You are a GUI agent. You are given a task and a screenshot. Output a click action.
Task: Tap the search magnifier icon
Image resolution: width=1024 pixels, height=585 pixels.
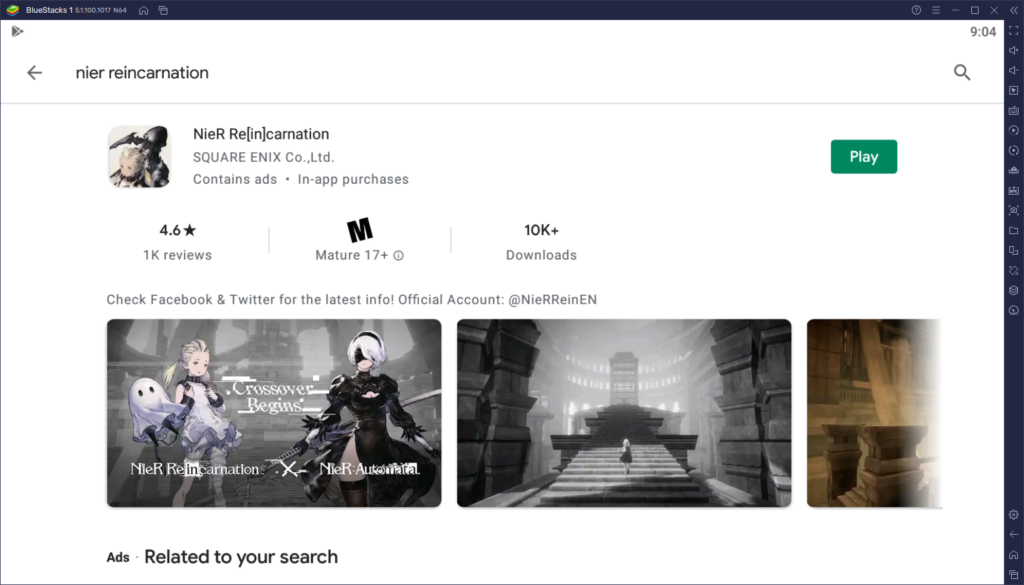coord(962,72)
